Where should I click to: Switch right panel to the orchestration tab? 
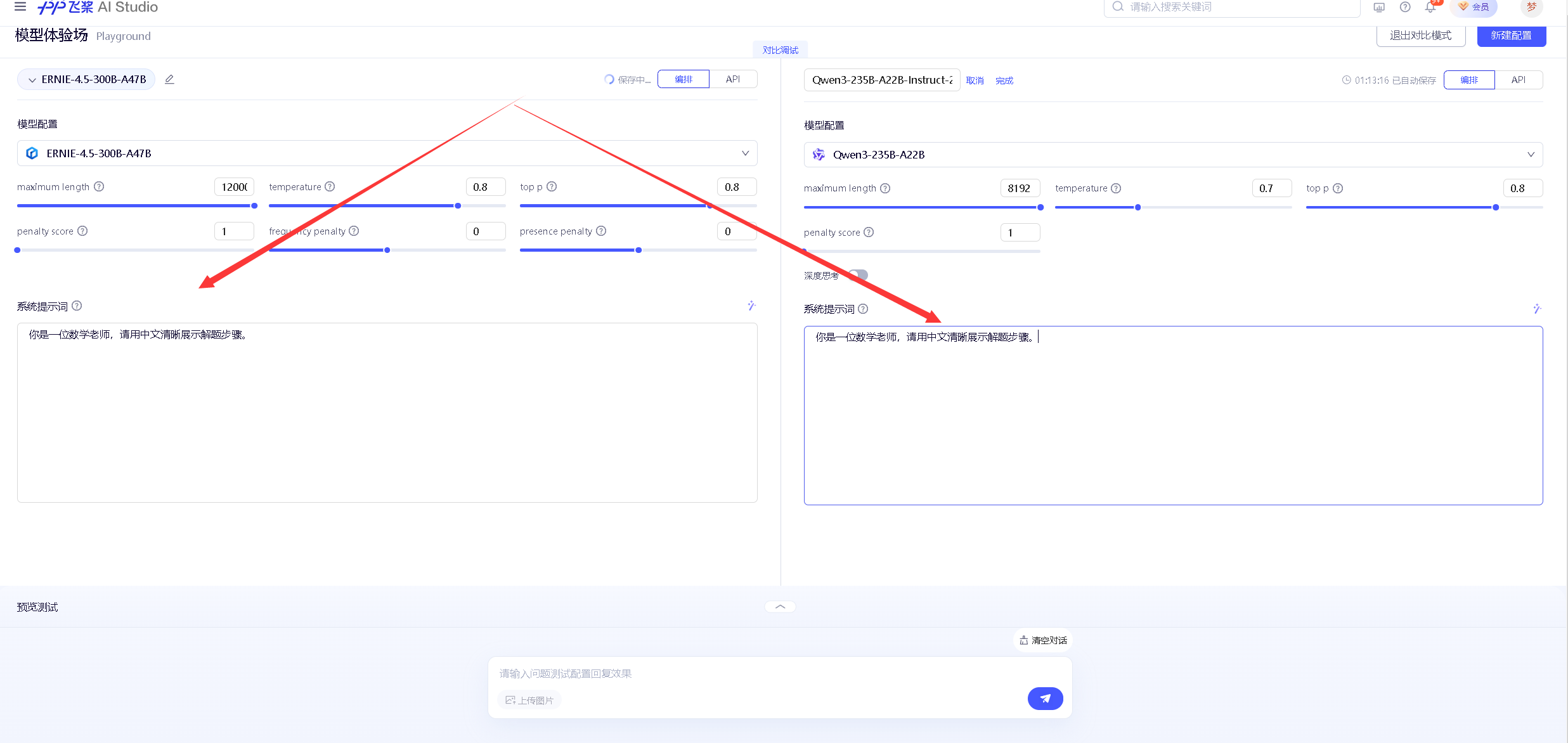(1469, 80)
